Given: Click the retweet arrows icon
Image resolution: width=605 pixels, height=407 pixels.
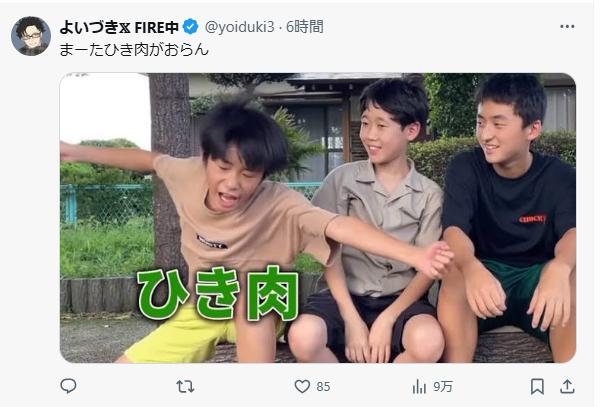Looking at the screenshot, I should [185, 386].
